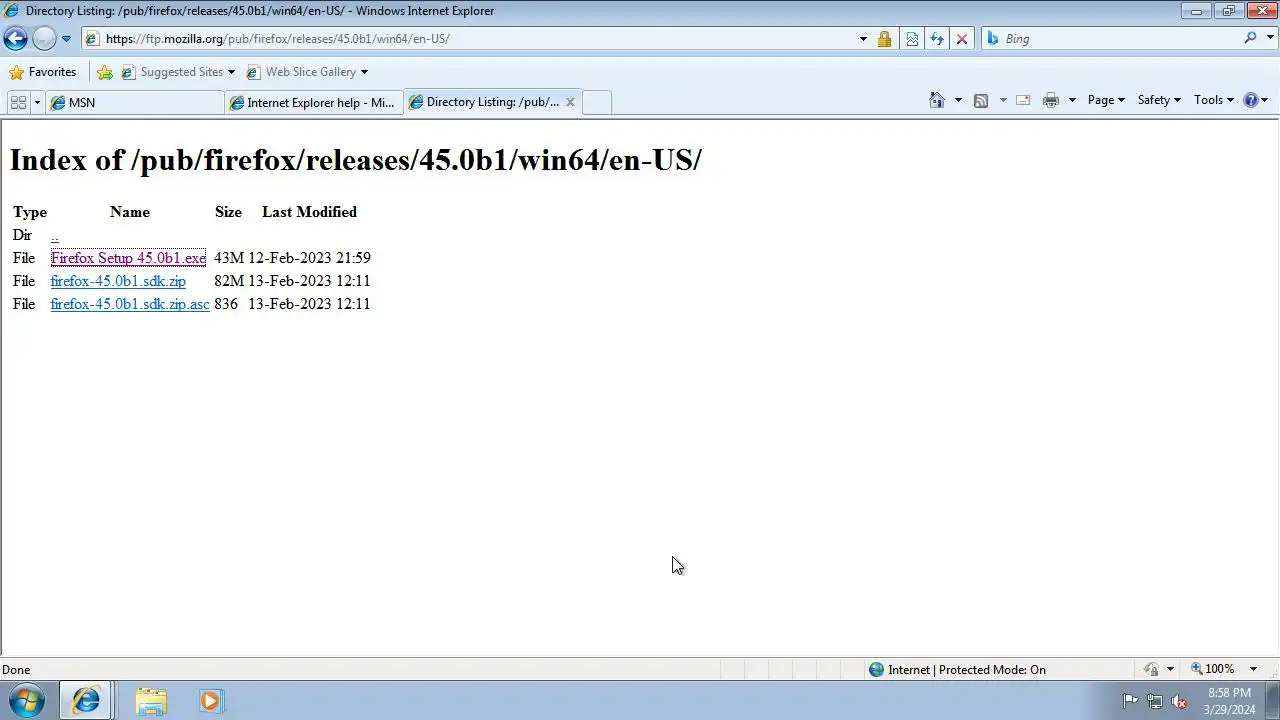The image size is (1280, 720).
Task: Click the '43M' size cell
Action: [228, 258]
